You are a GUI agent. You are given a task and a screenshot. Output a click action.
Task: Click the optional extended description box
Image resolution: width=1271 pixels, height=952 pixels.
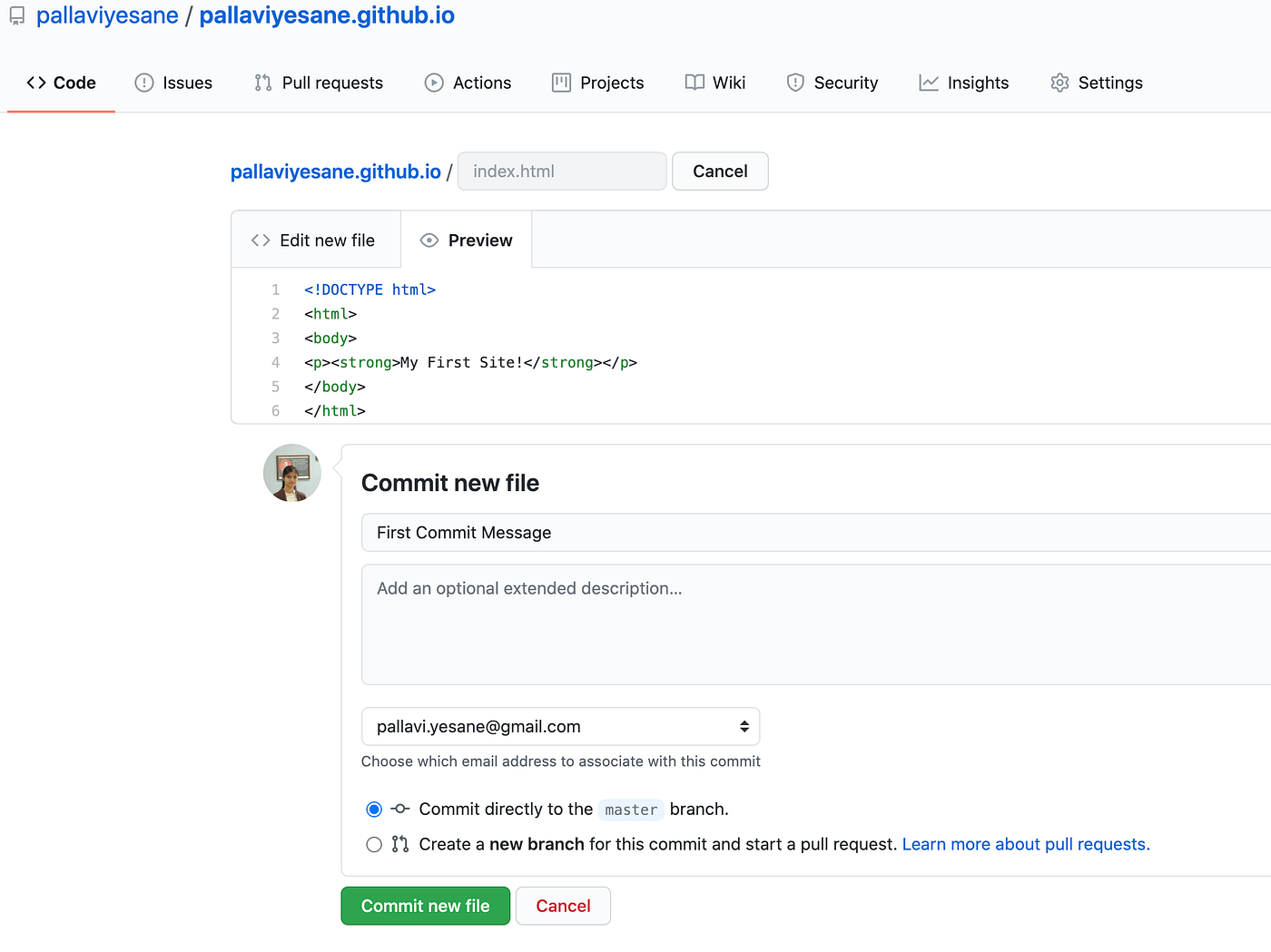coord(816,624)
